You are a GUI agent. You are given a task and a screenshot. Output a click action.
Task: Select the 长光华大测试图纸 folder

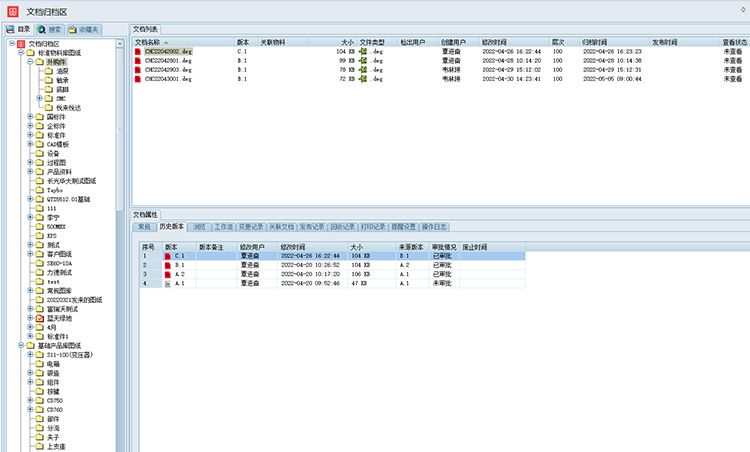point(71,181)
